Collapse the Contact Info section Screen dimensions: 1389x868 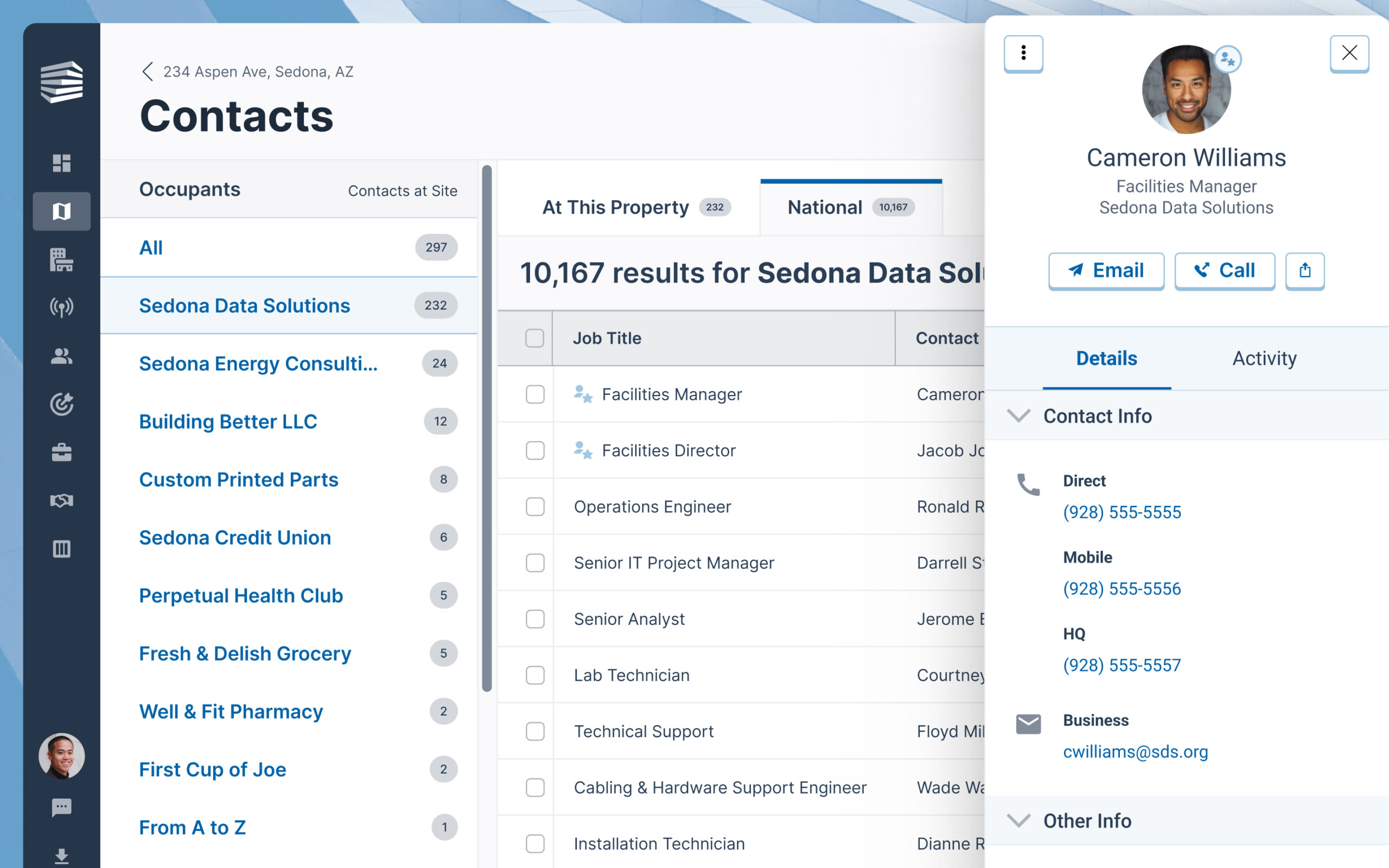point(1019,416)
